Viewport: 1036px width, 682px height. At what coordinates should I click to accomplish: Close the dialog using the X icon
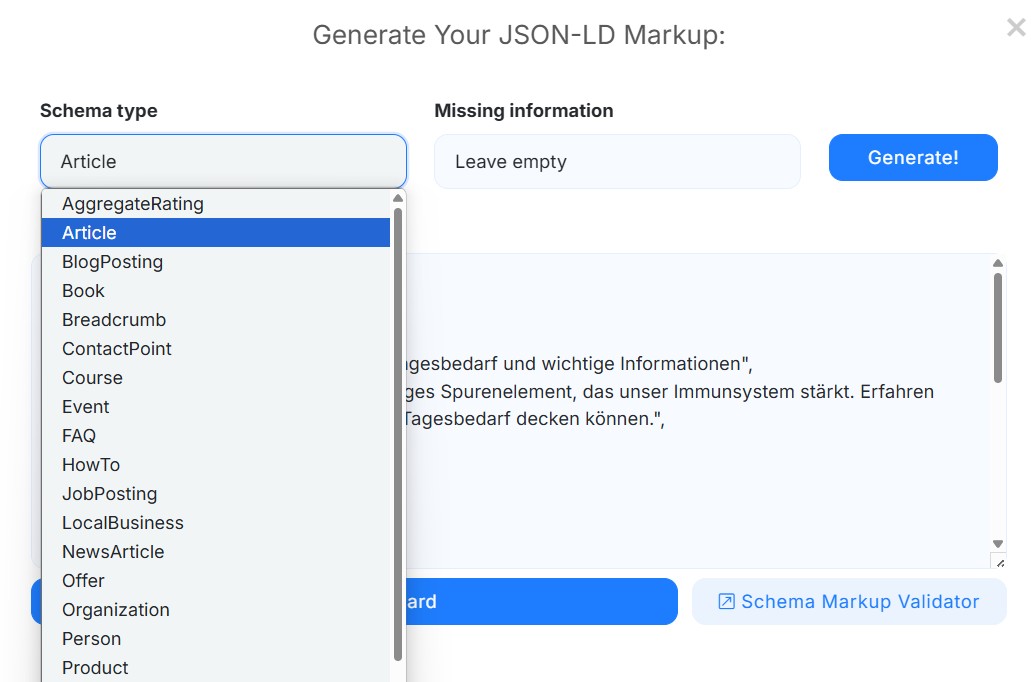pyautogui.click(x=1017, y=28)
